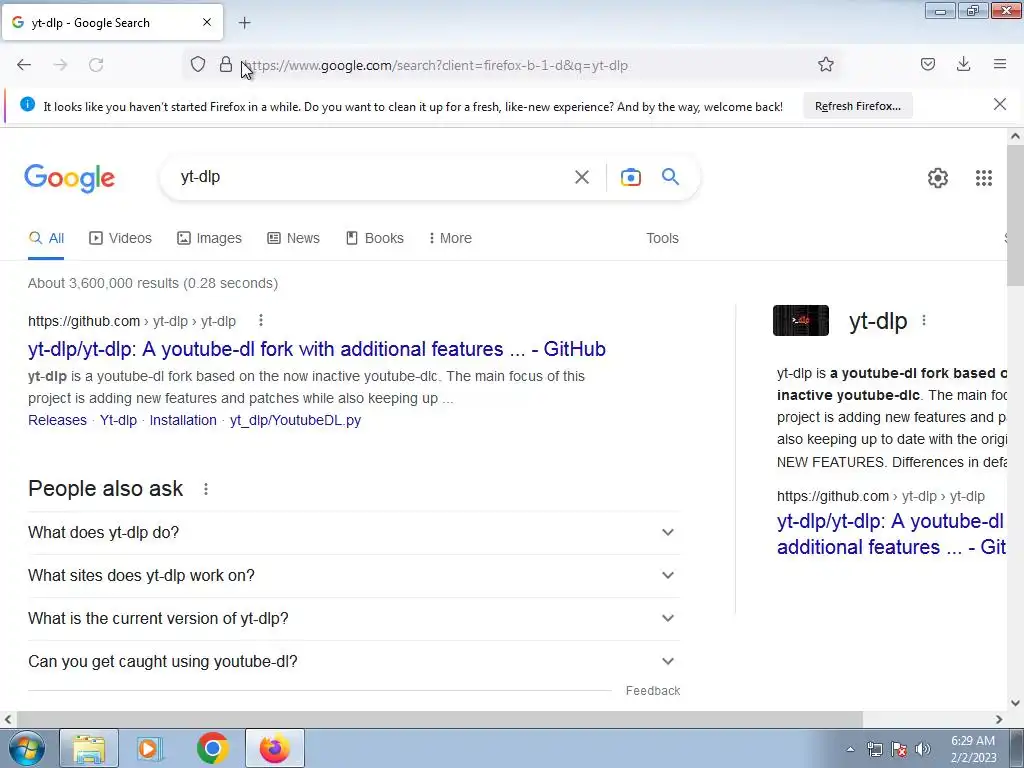Save page to Pocket icon
This screenshot has height=768, width=1024.
coord(927,65)
